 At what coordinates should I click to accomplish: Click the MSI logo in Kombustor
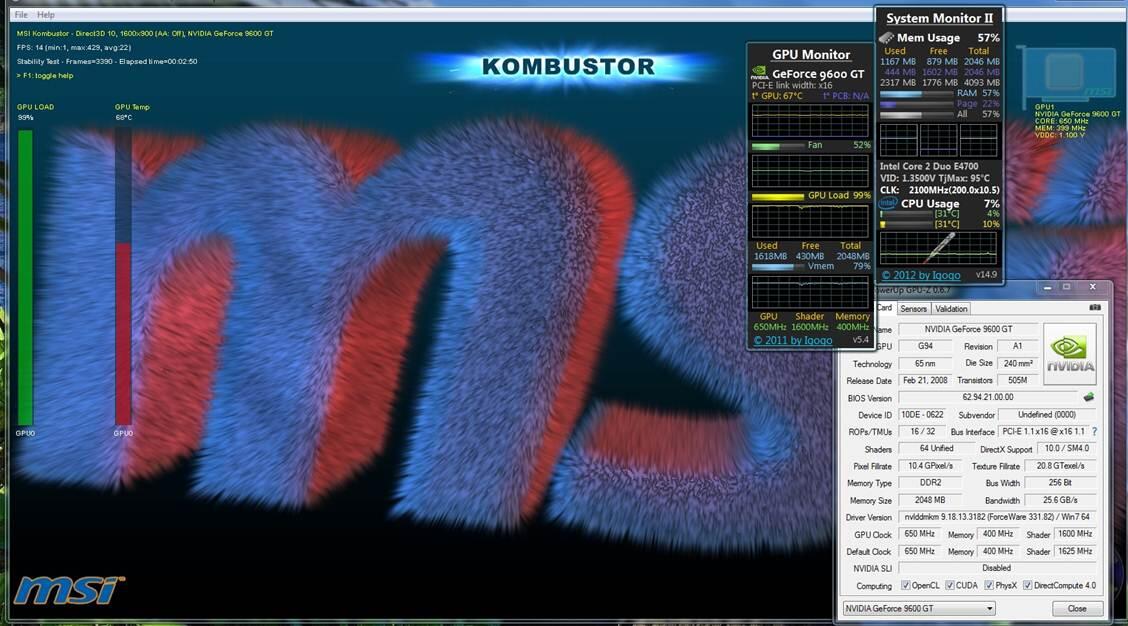point(69,590)
